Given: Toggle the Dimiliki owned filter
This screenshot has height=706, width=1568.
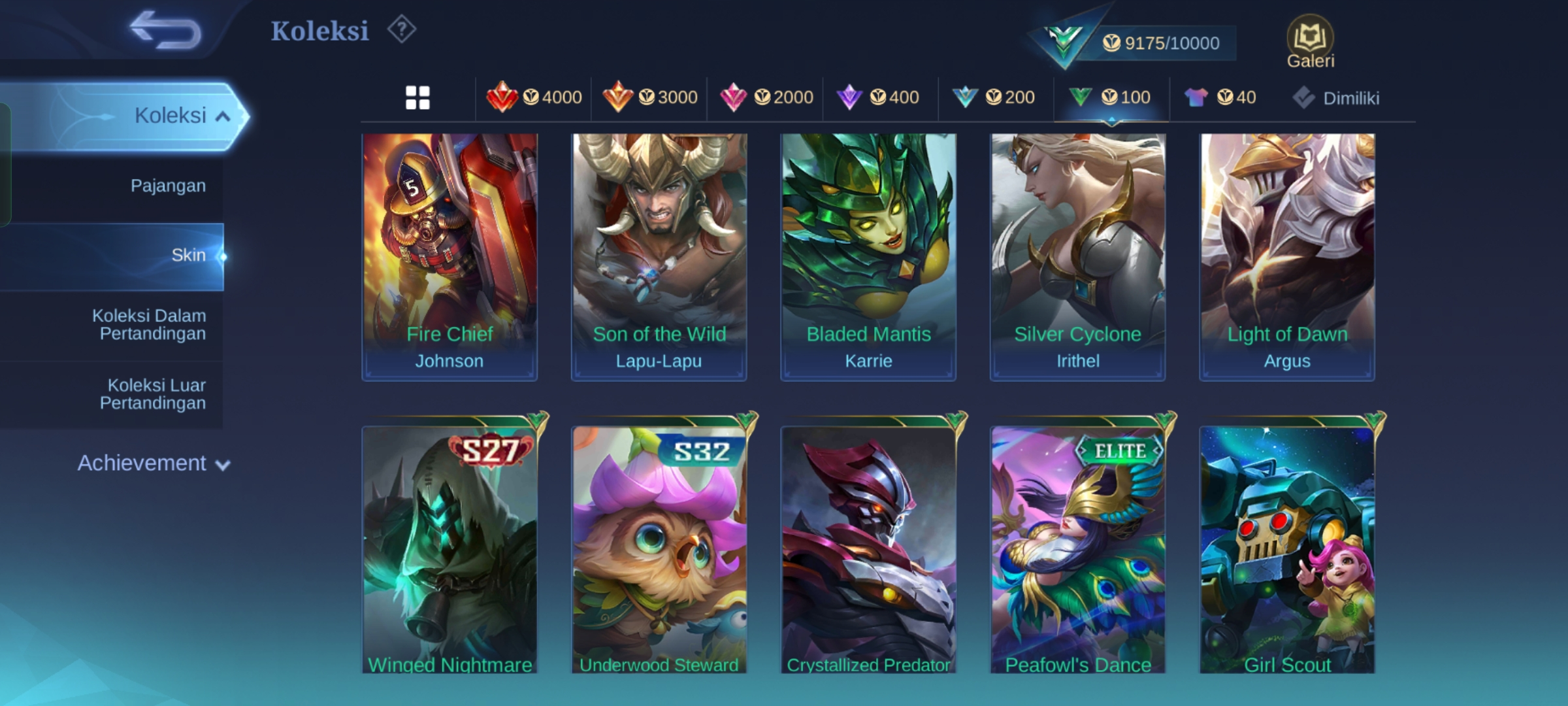Looking at the screenshot, I should click(1335, 98).
